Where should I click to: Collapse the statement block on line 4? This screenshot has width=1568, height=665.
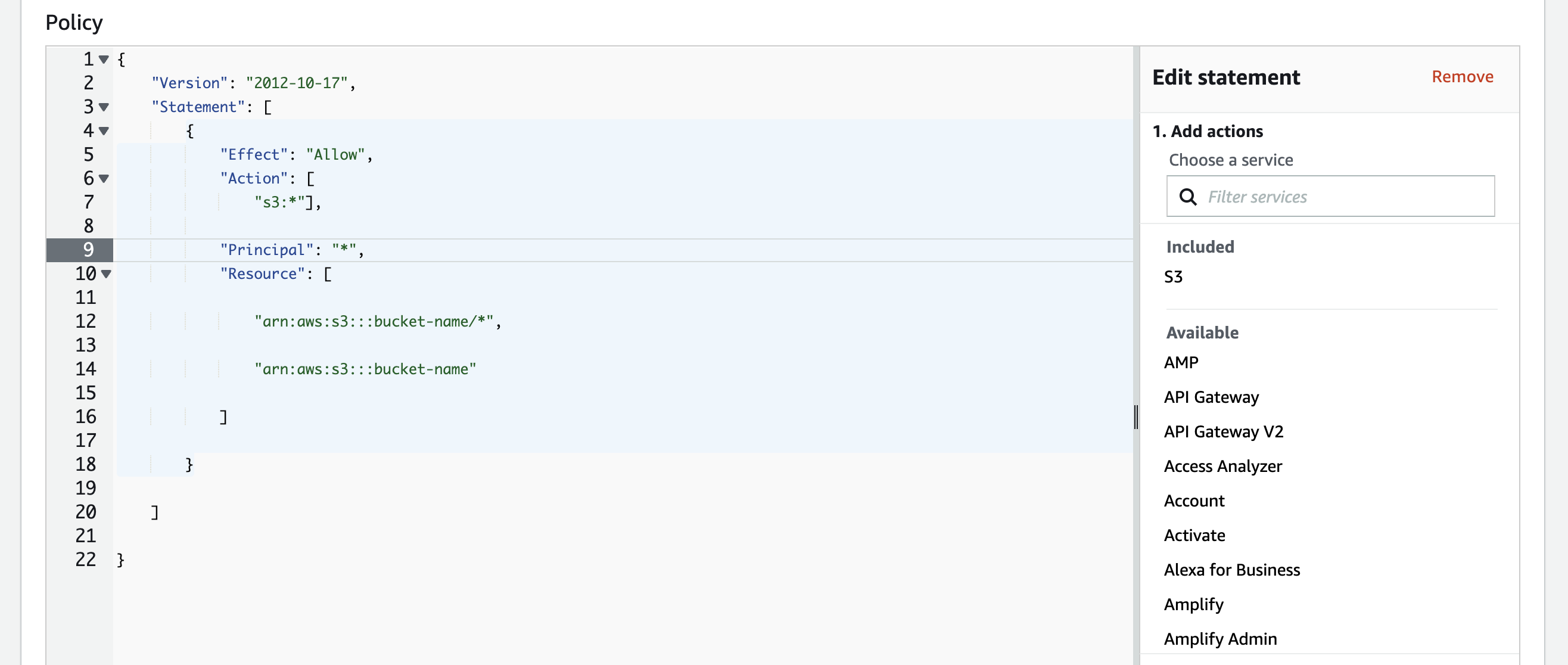pos(104,131)
